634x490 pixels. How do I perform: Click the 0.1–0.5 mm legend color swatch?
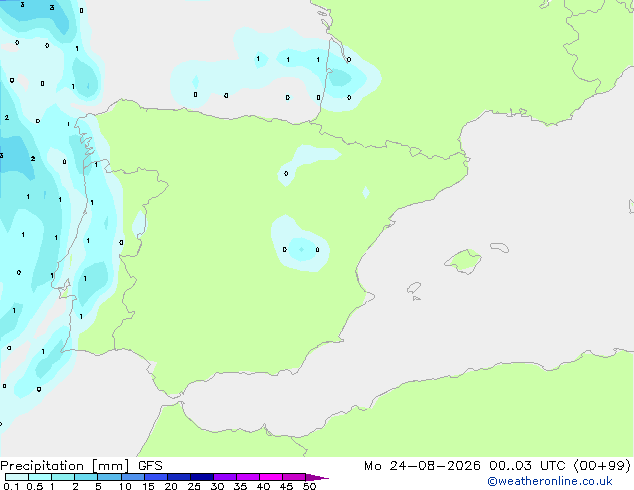point(17,477)
